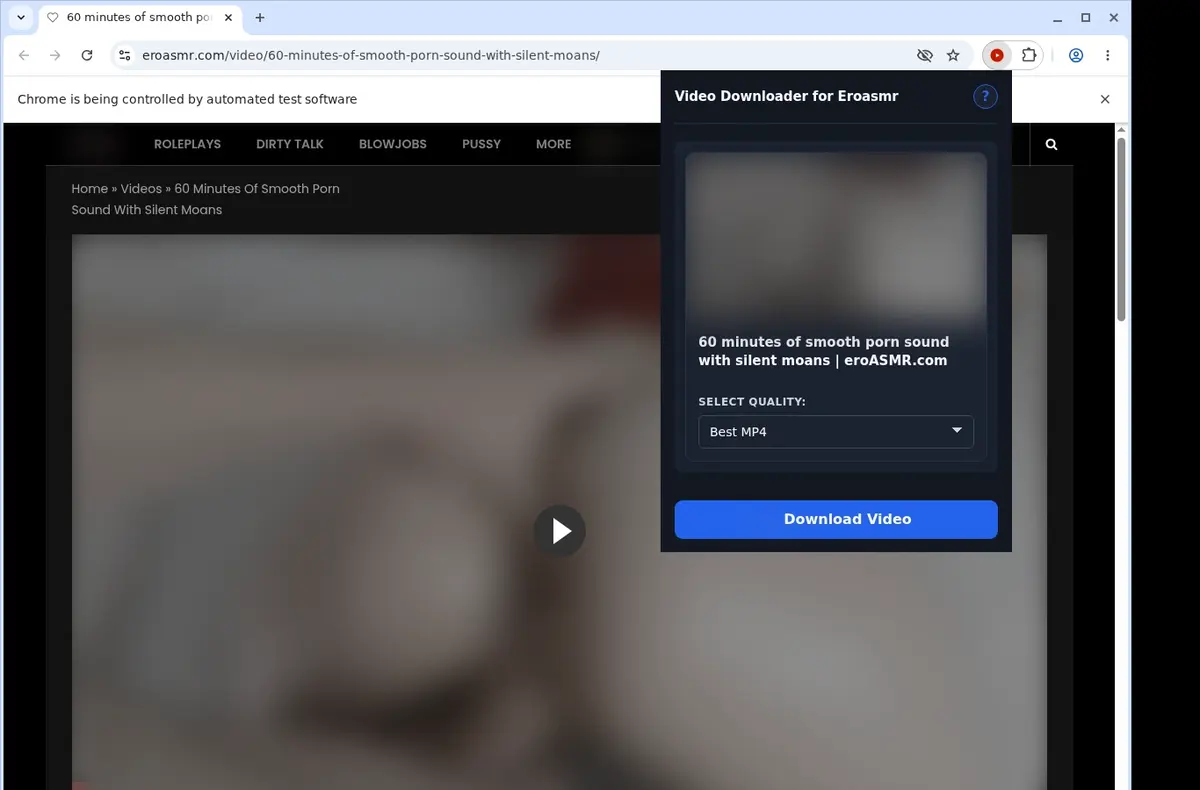Click the video title in downloader popup
Viewport: 1200px width, 790px height.
pos(823,351)
